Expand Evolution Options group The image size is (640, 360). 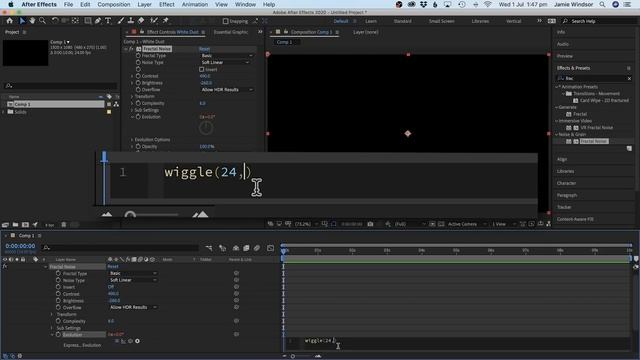pyautogui.click(x=132, y=140)
